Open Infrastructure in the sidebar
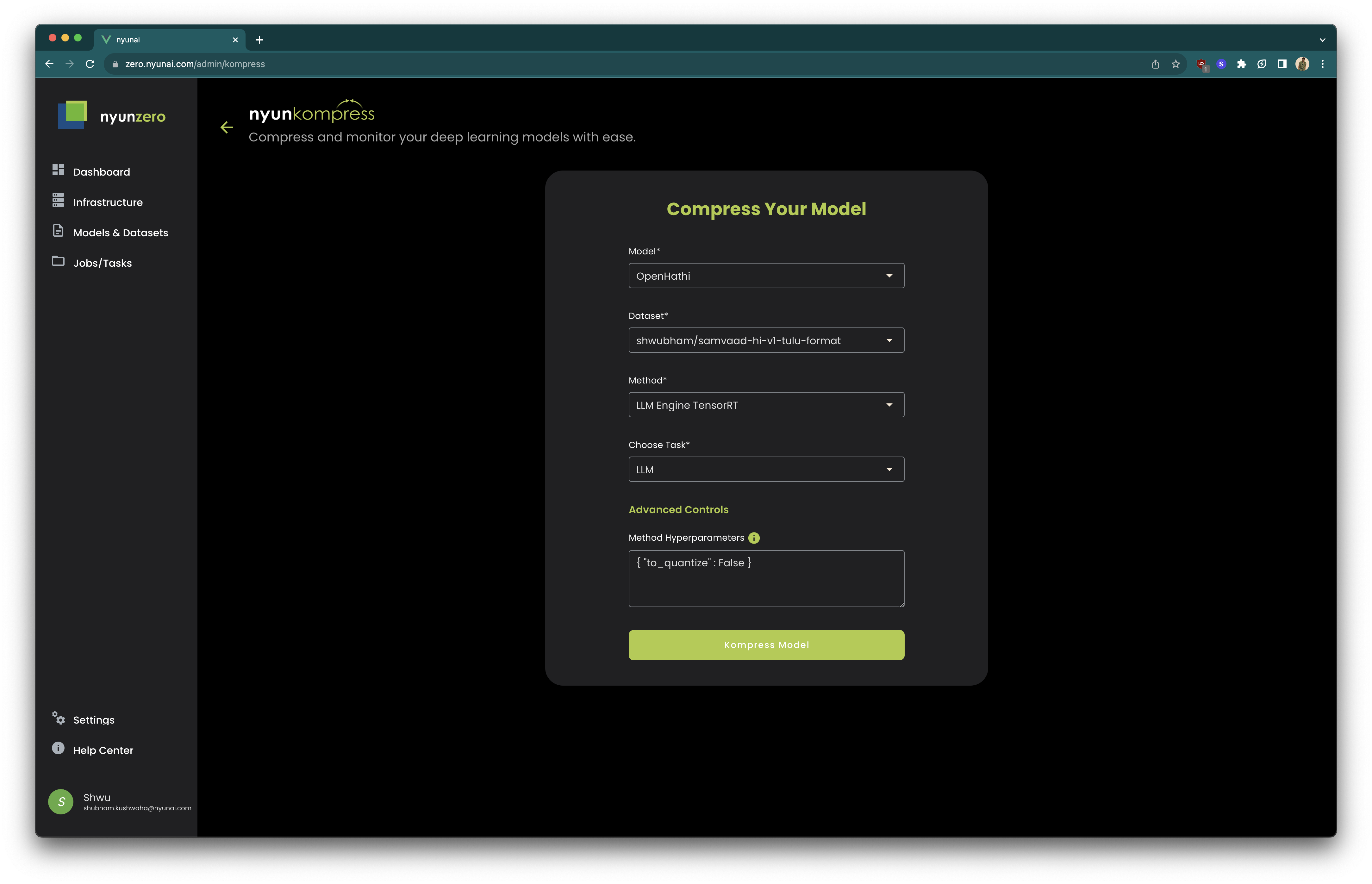1372x884 pixels. coord(108,202)
